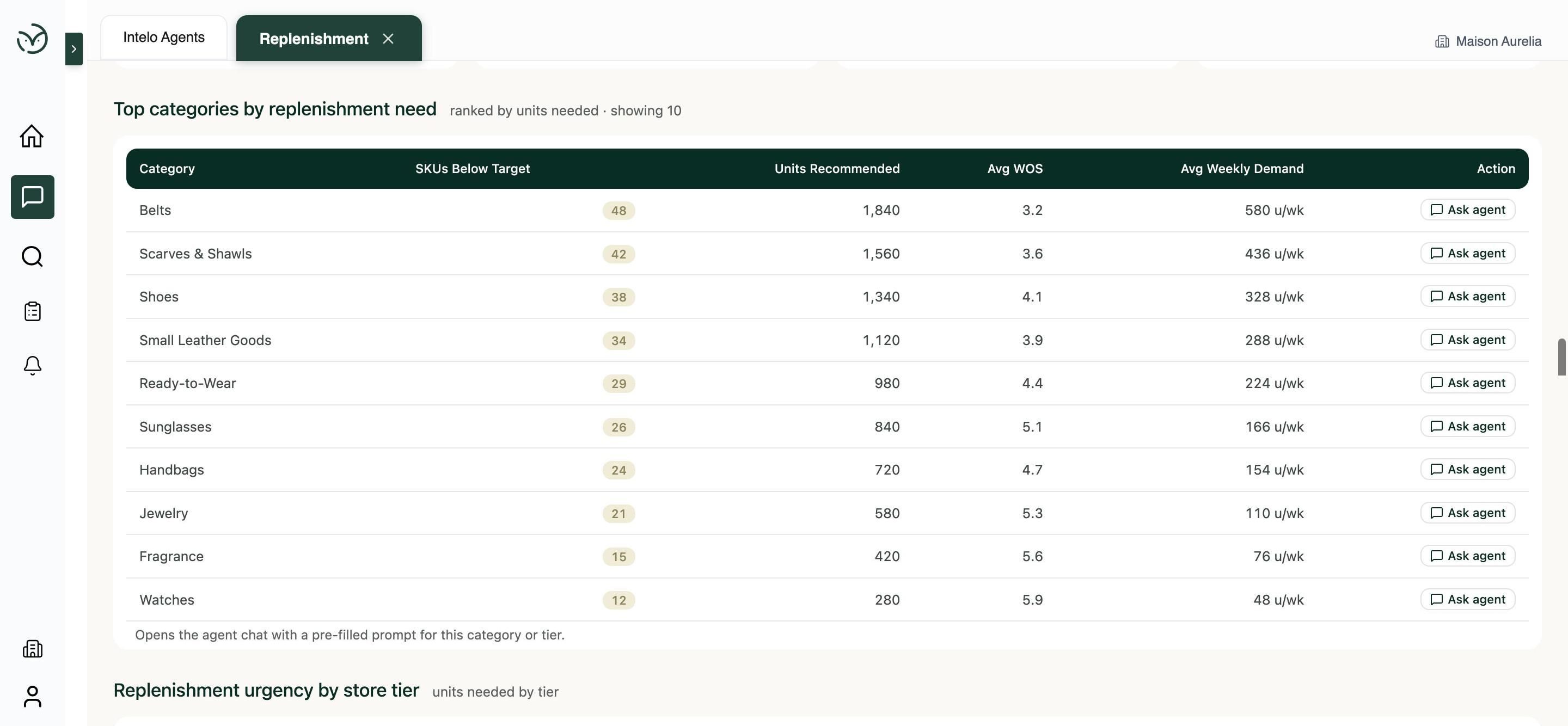Click the Replenishment urgency by store tier heading
The height and width of the screenshot is (726, 1568).
click(266, 691)
